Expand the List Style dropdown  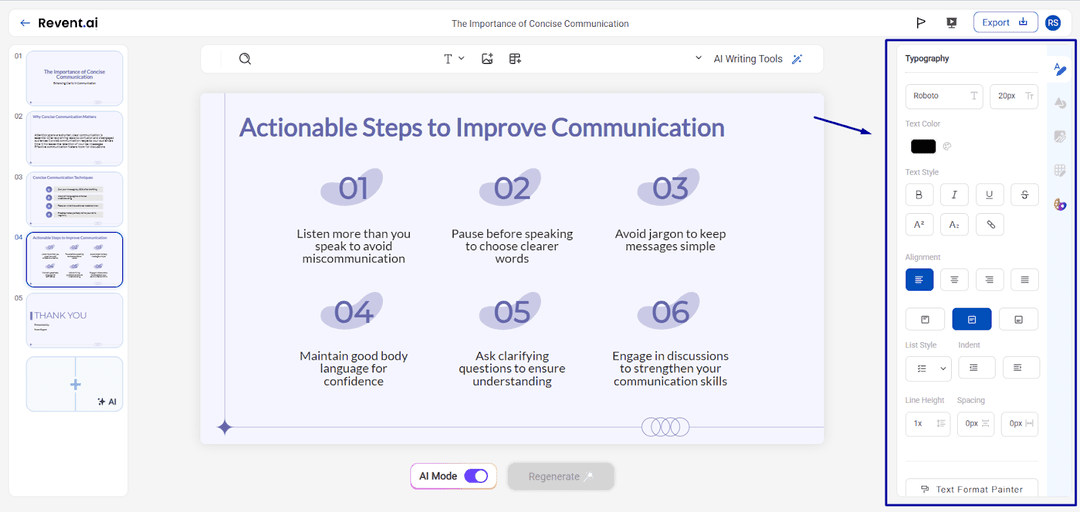[x=930, y=368]
